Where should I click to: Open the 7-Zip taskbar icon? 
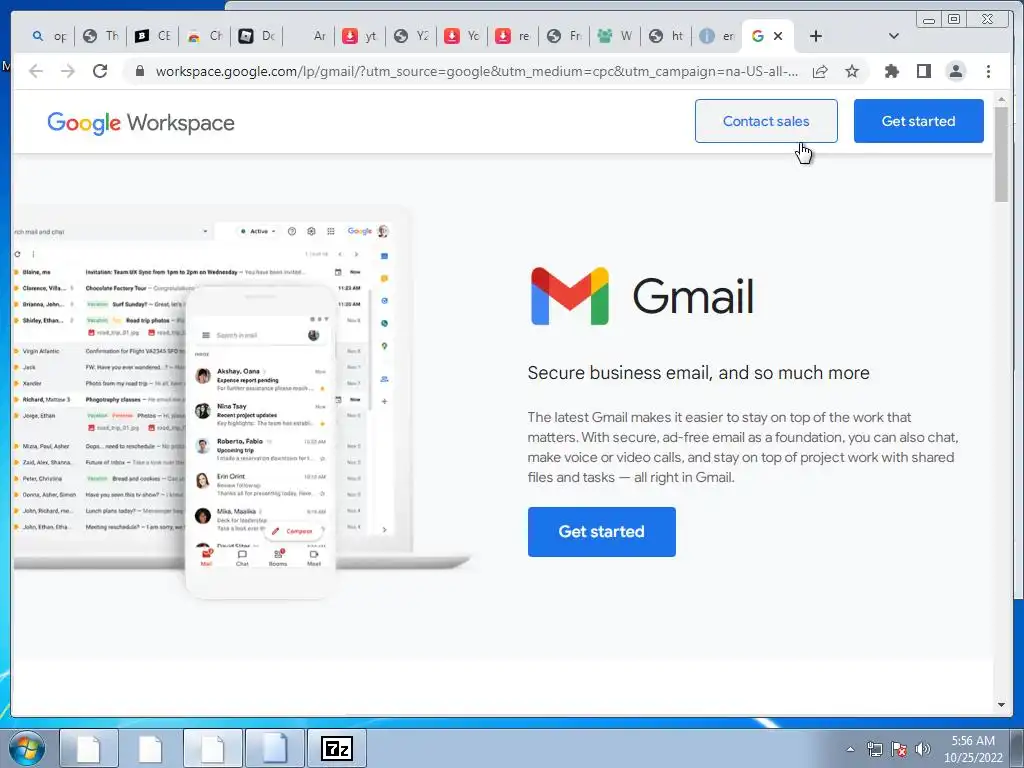point(337,748)
